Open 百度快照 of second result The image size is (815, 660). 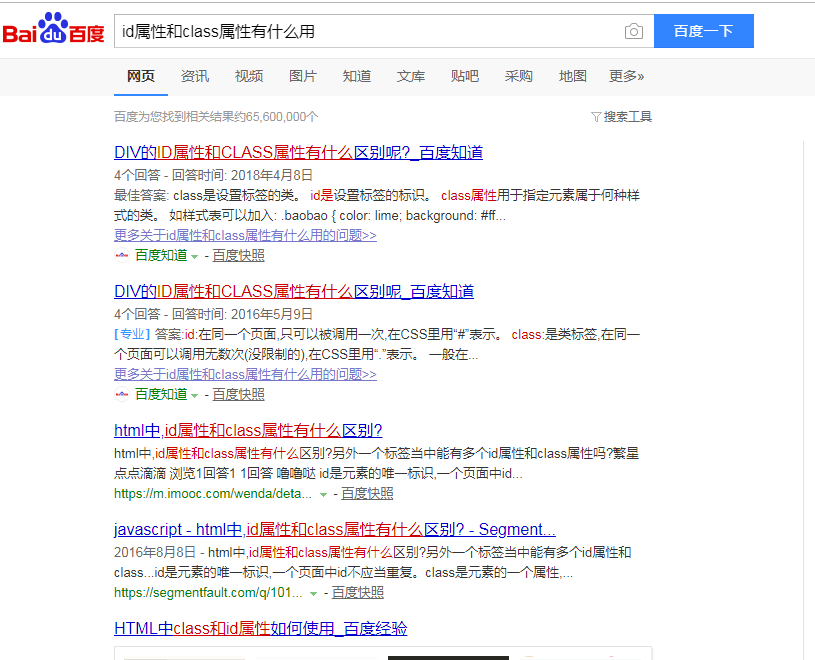tap(239, 394)
